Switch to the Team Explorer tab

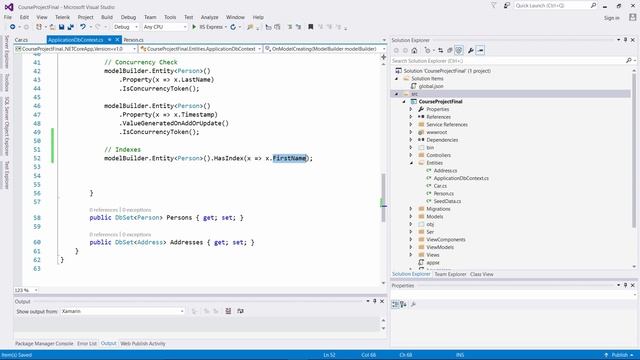[450, 274]
